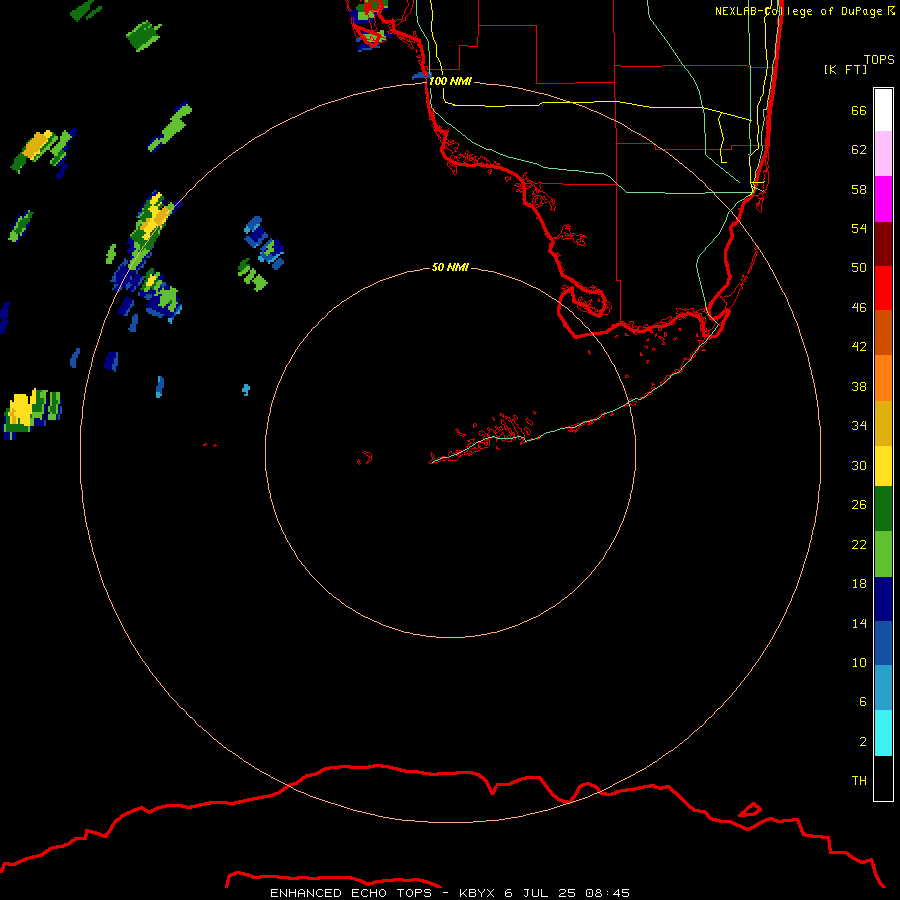Click the "TOPS" legend heading
The width and height of the screenshot is (900, 900).
pyautogui.click(x=879, y=59)
